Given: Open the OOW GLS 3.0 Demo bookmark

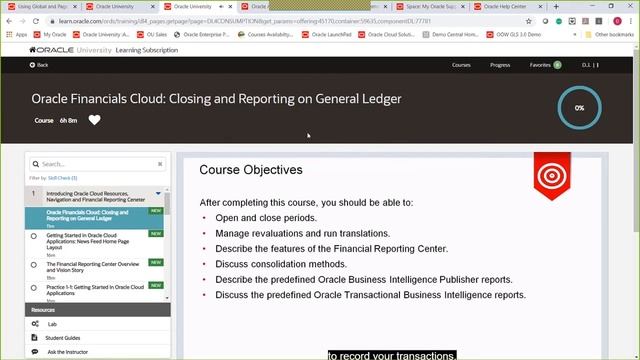Looking at the screenshot, I should click(513, 35).
